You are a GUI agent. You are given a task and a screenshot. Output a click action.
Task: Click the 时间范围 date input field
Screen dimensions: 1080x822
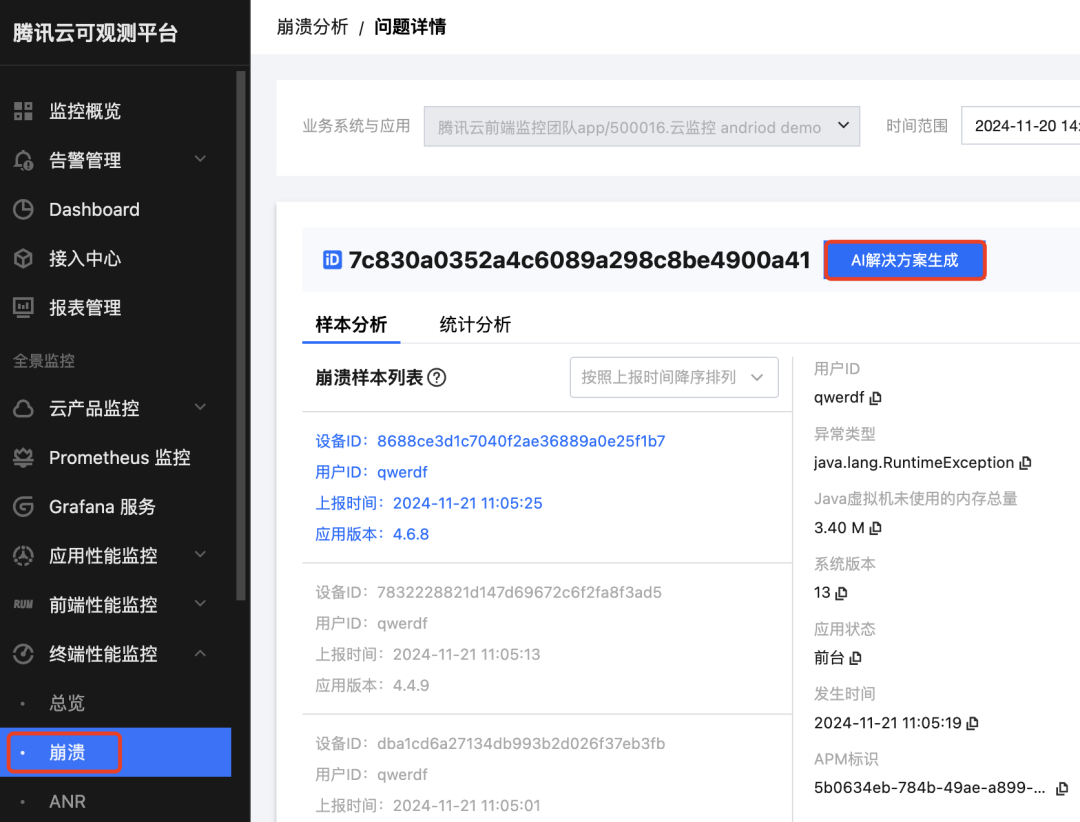(1021, 126)
